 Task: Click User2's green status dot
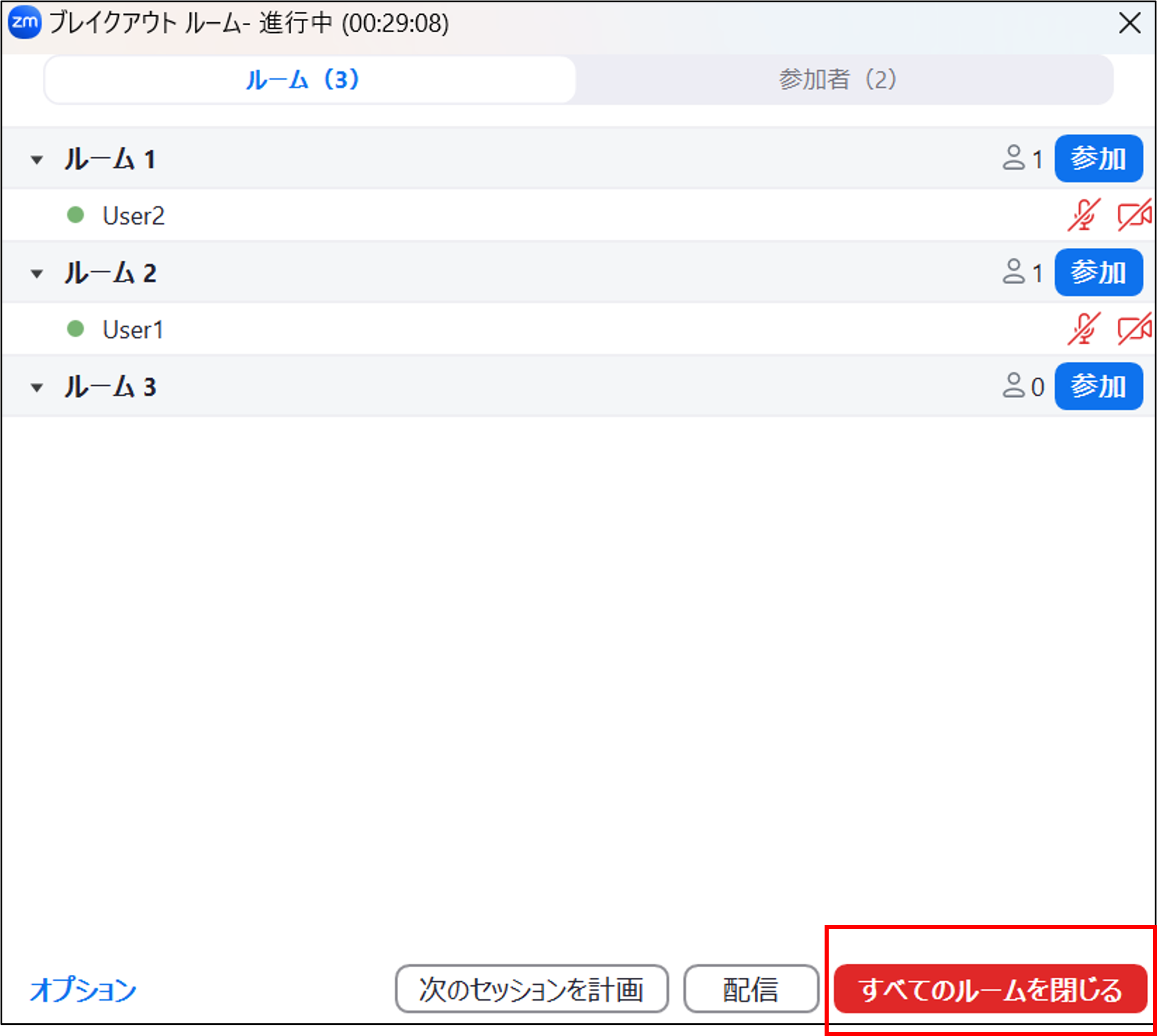(x=75, y=215)
